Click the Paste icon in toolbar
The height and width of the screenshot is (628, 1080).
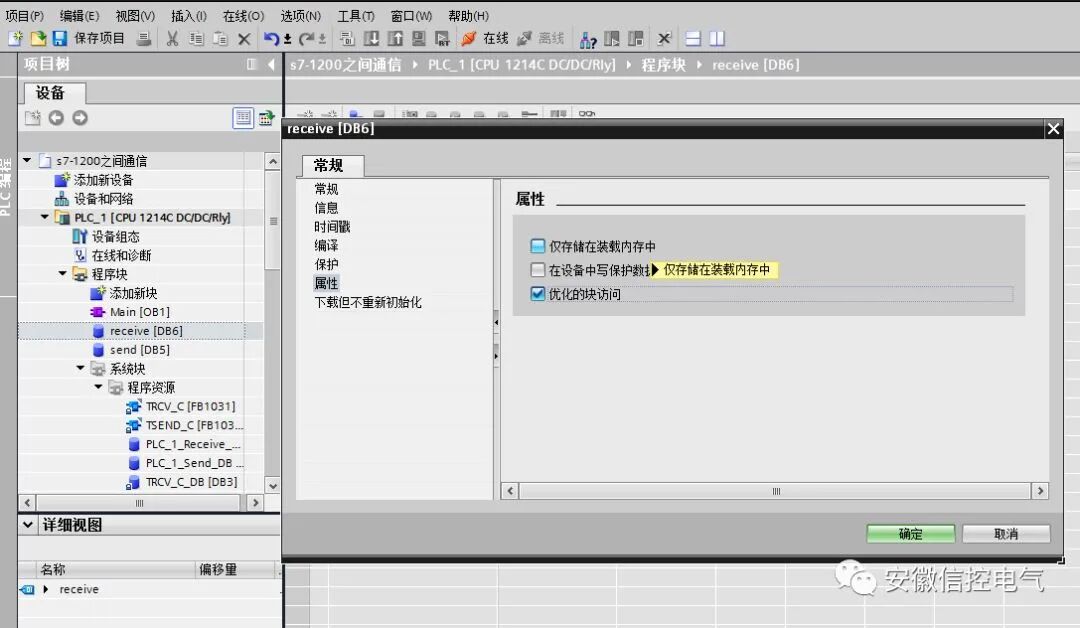pos(220,39)
